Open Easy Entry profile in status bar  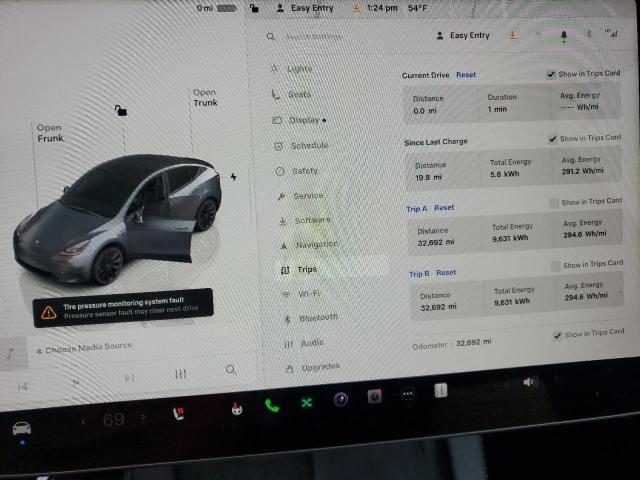(305, 8)
